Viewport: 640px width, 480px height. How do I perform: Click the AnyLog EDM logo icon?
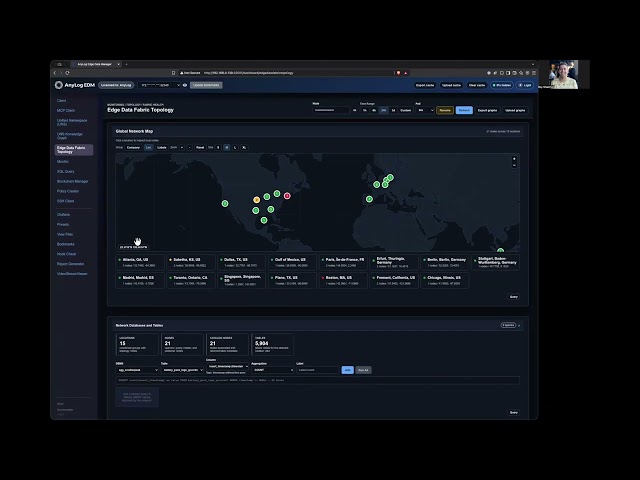click(x=59, y=85)
